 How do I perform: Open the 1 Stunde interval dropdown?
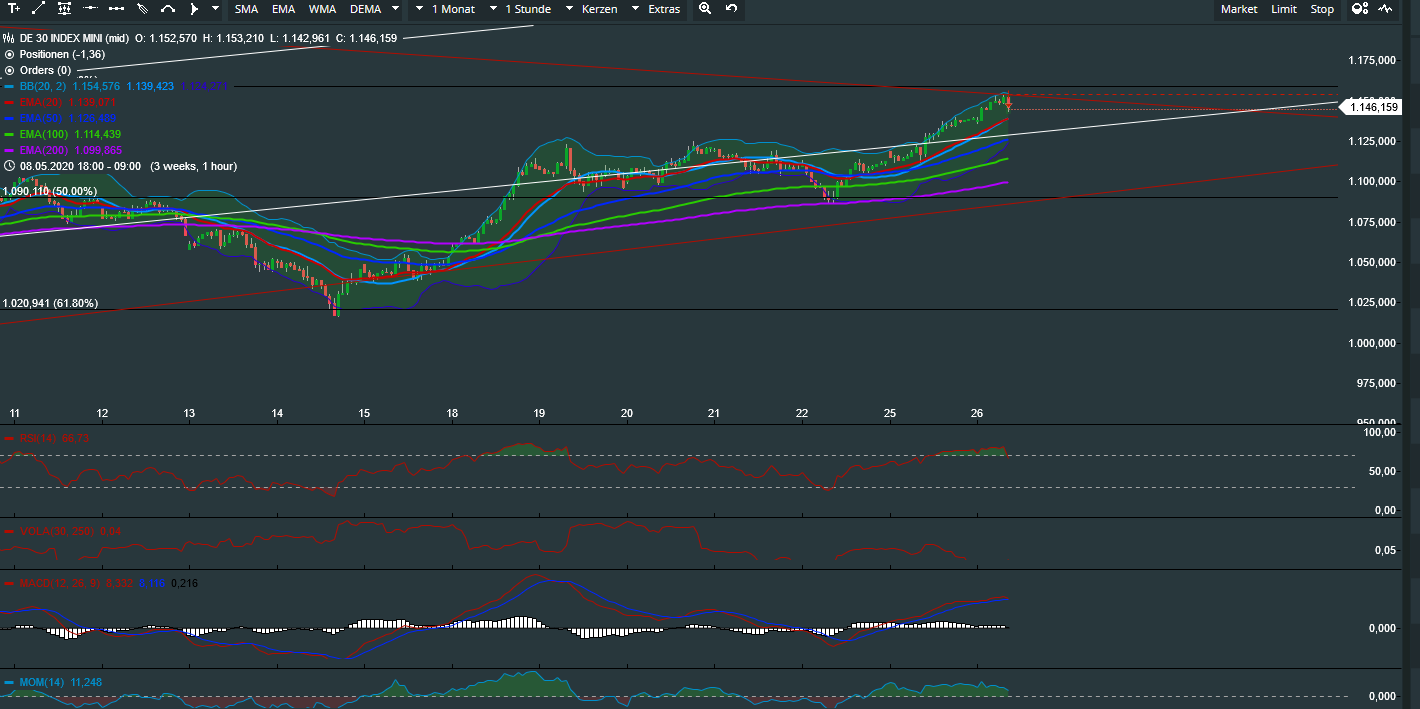coord(527,9)
